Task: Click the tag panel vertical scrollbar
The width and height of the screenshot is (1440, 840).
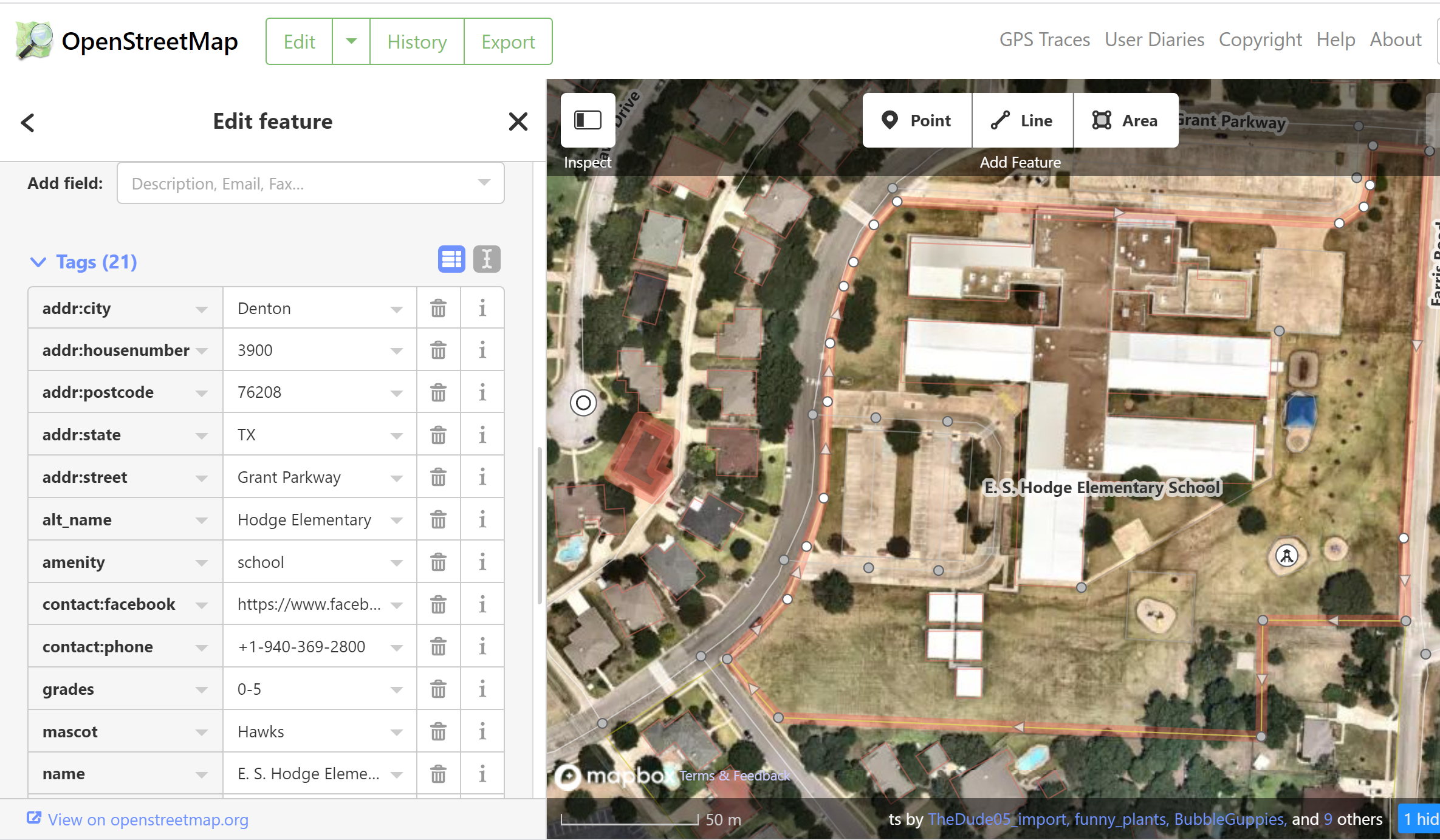Action: tap(539, 525)
